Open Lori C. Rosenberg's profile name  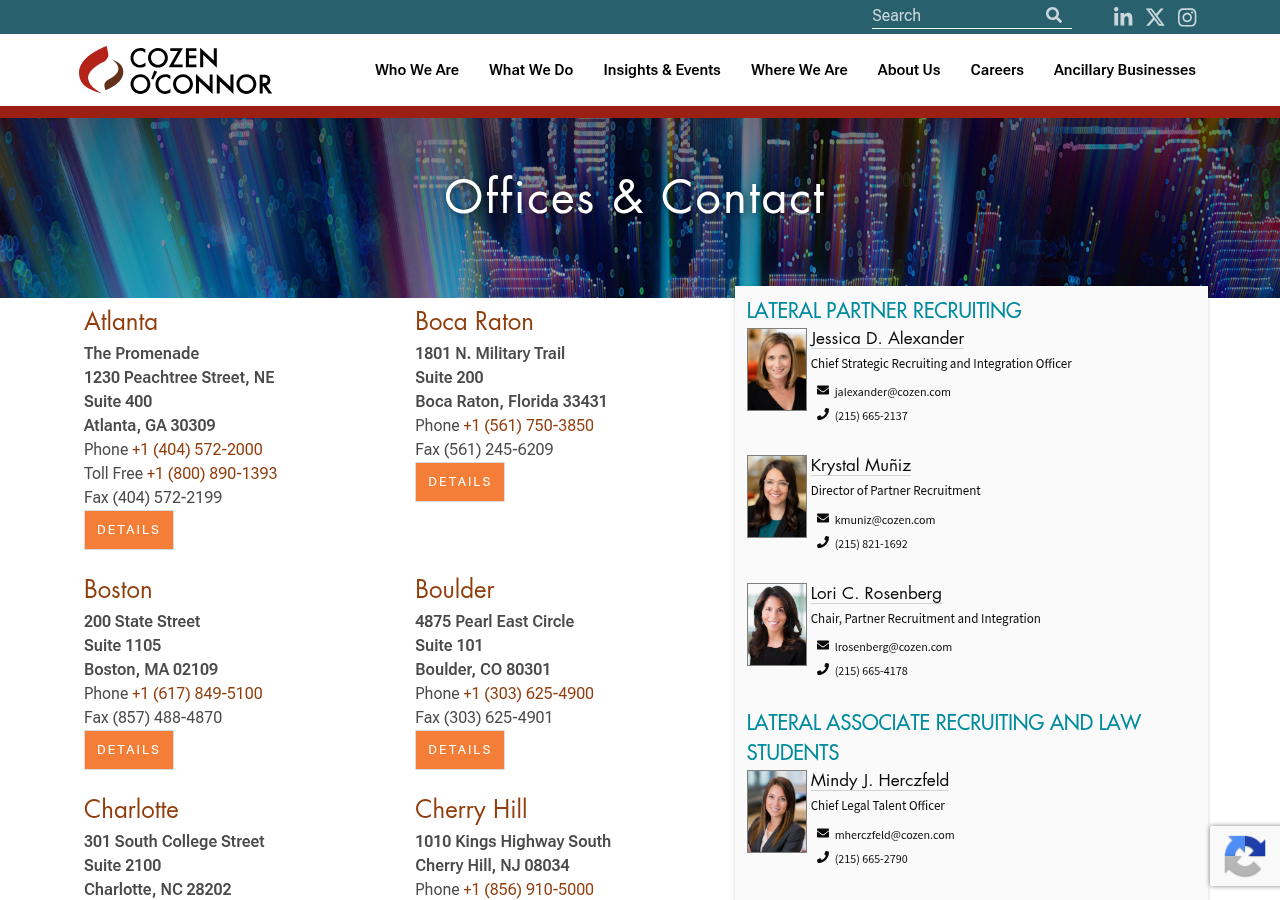click(876, 593)
